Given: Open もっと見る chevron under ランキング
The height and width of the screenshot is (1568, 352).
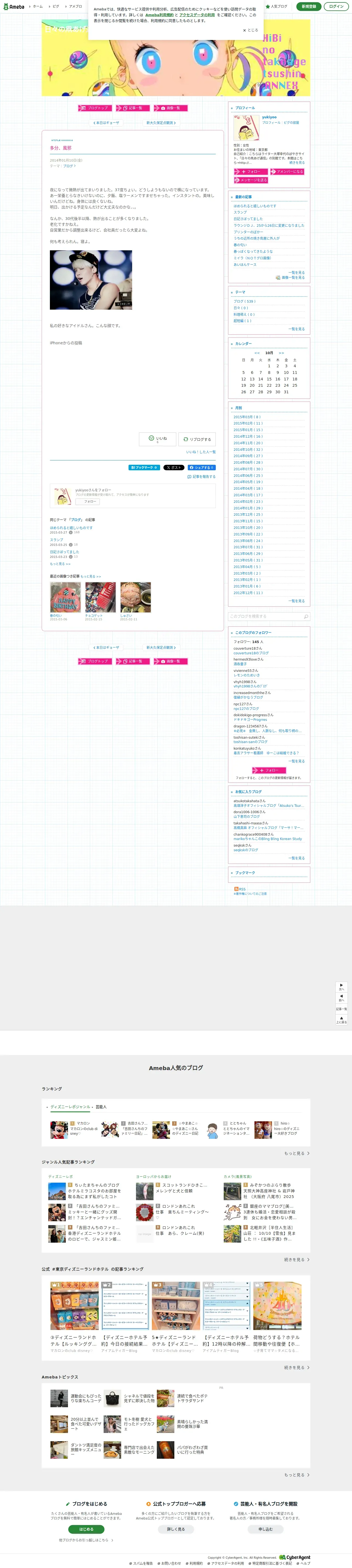Looking at the screenshot, I should pyautogui.click(x=297, y=1154).
